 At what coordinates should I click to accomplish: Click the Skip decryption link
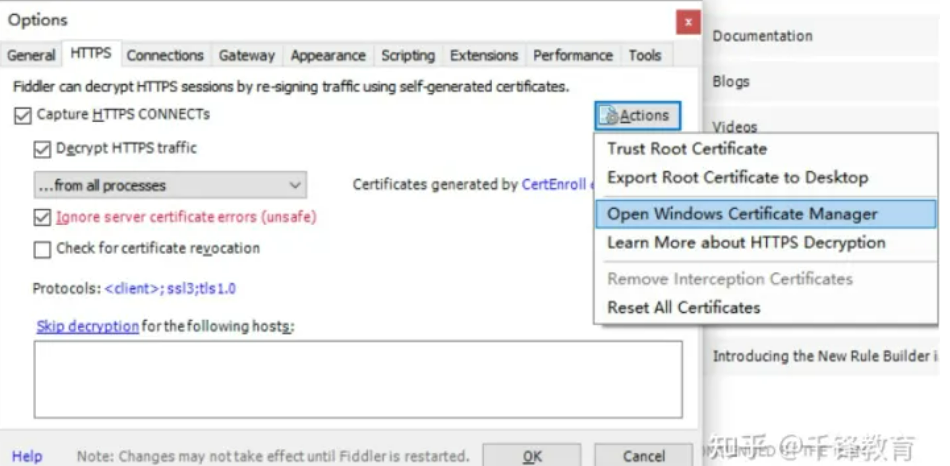[x=88, y=326]
